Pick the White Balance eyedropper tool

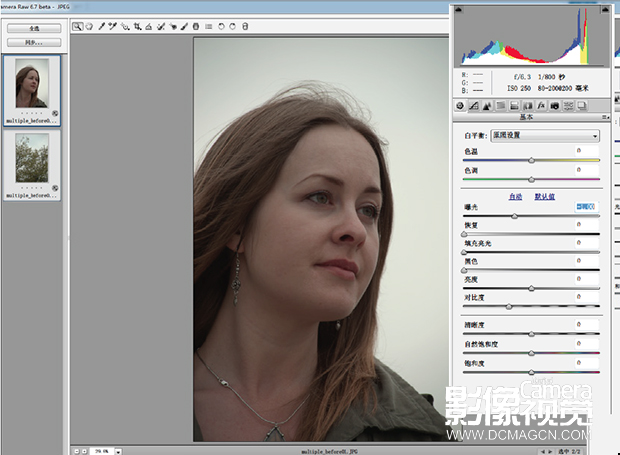click(102, 26)
